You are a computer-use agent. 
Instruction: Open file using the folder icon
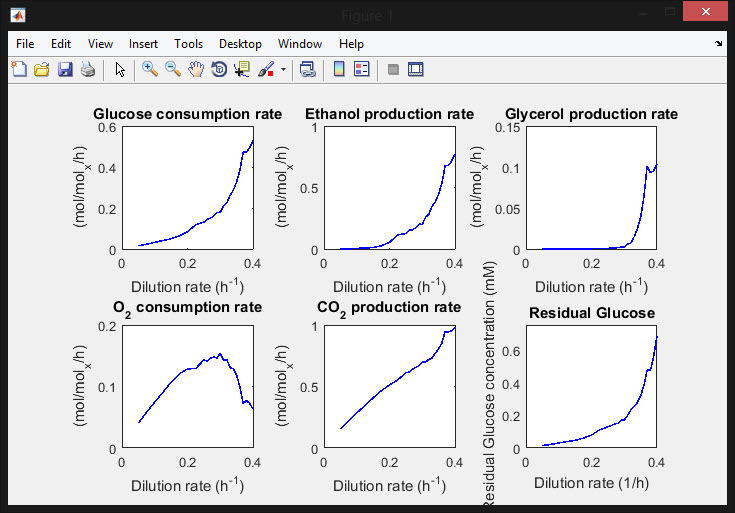[42, 69]
